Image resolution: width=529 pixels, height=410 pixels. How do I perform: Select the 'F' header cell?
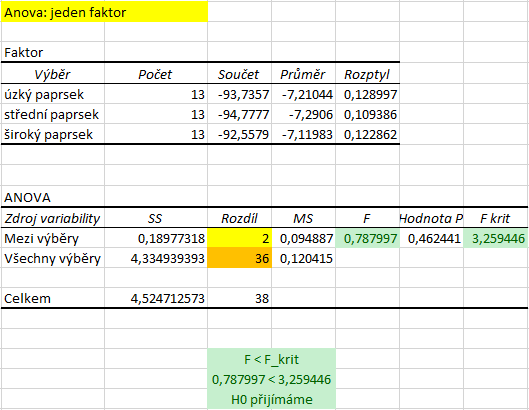pos(367,218)
